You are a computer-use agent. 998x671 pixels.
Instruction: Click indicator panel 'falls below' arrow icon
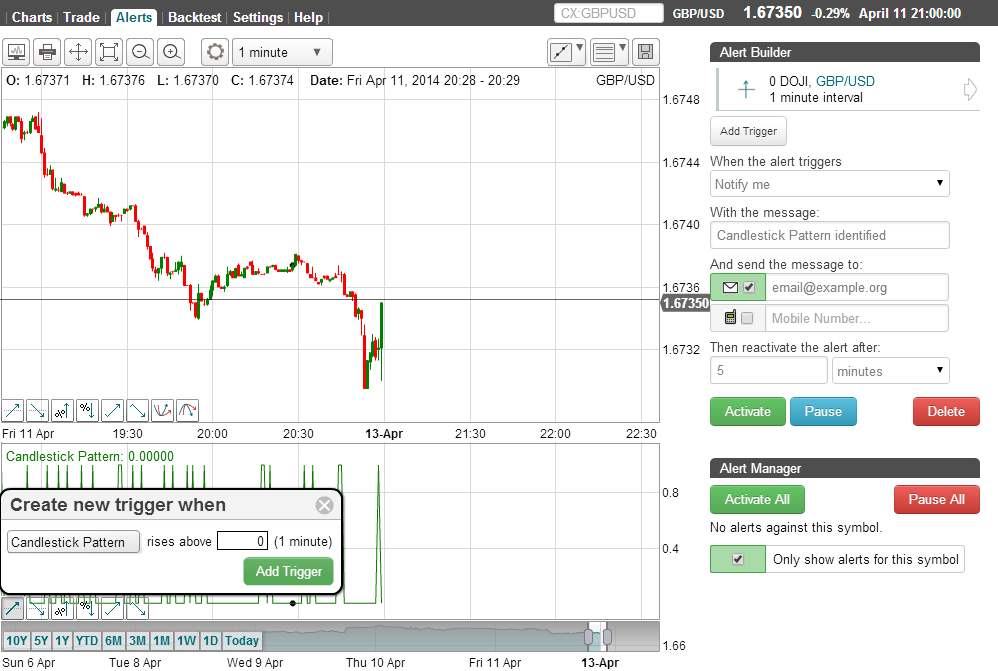(x=38, y=609)
